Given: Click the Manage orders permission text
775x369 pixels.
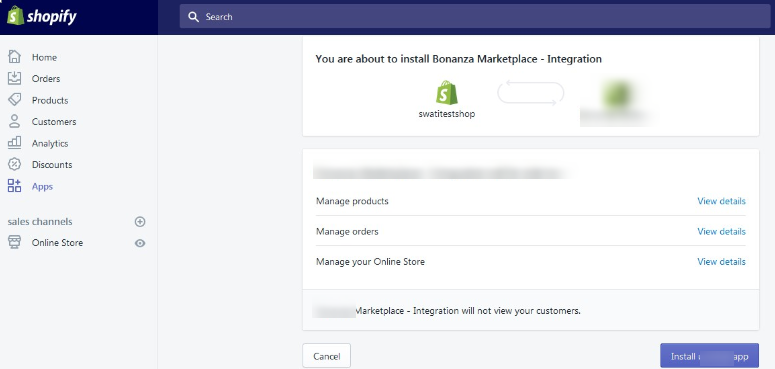Looking at the screenshot, I should pos(347,231).
